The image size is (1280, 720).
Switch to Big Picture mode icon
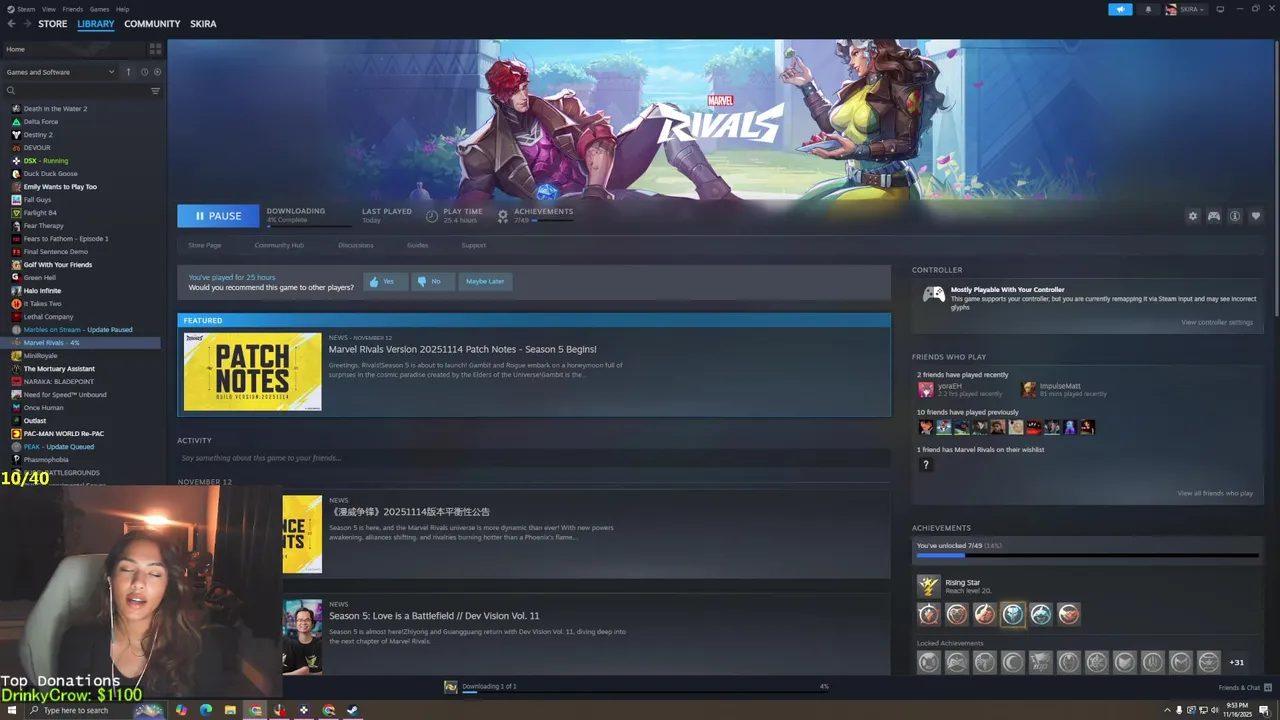[x=1220, y=9]
